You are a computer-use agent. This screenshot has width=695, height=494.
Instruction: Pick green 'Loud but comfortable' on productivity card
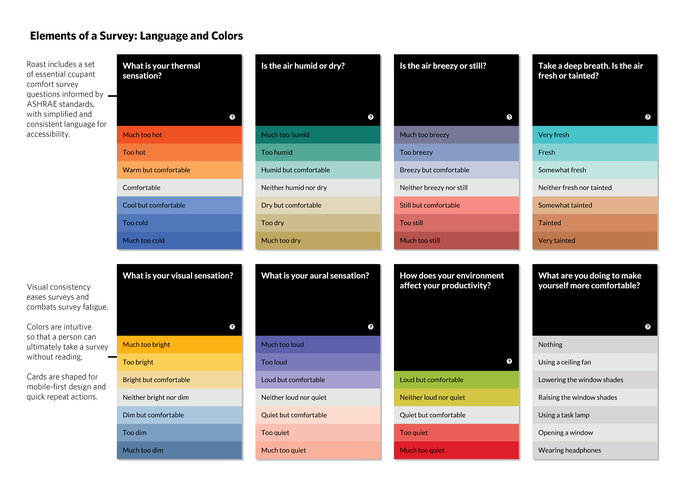(457, 380)
